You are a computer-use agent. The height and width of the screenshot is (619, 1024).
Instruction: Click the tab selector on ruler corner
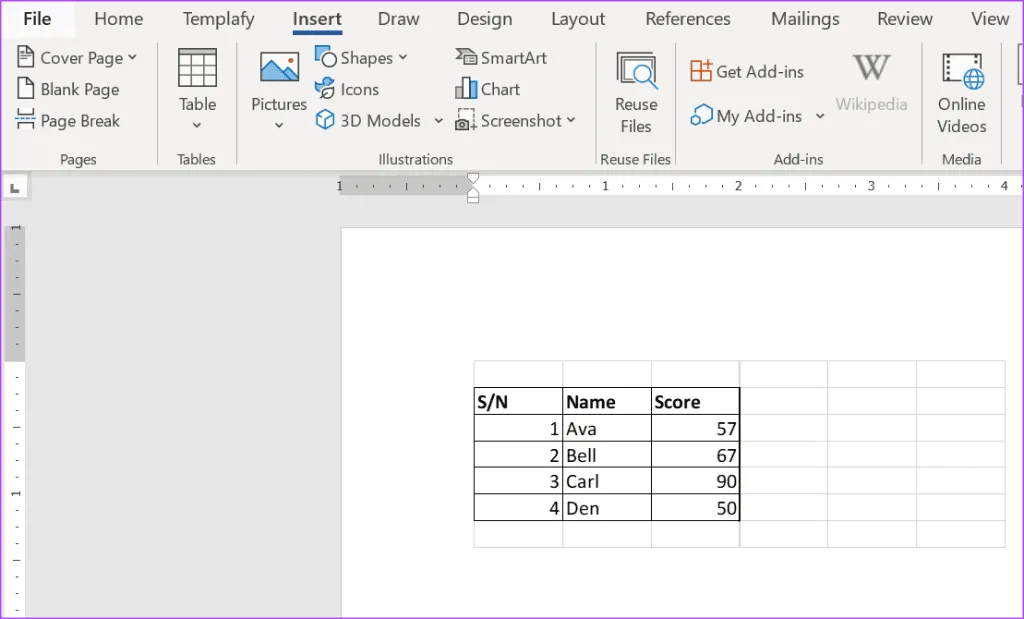click(16, 187)
